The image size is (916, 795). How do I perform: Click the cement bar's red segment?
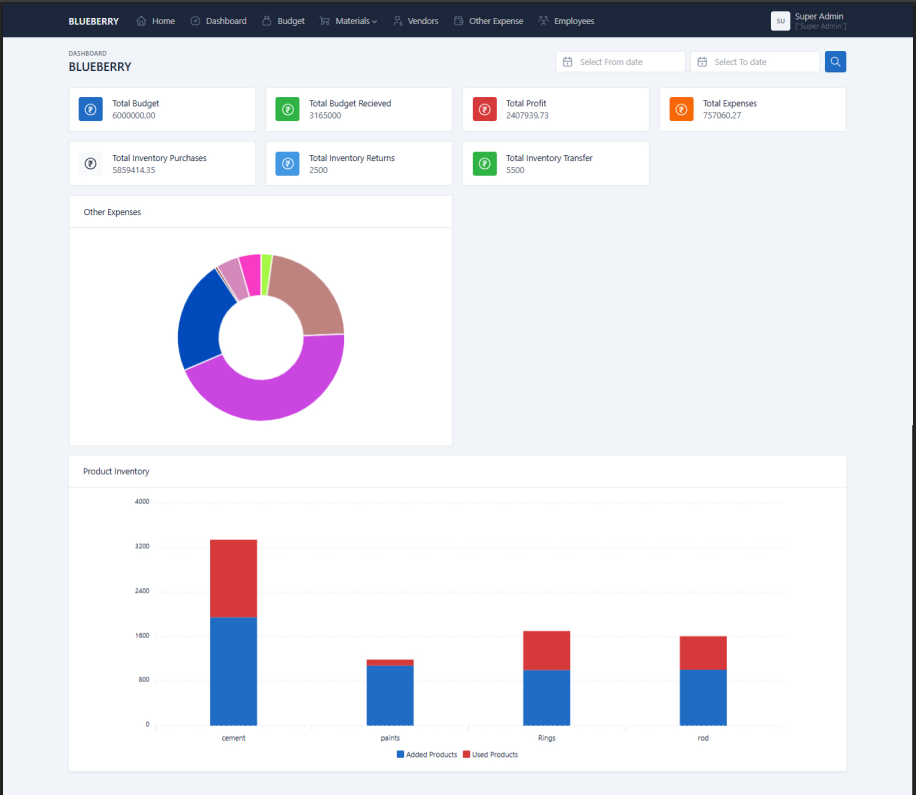point(233,578)
